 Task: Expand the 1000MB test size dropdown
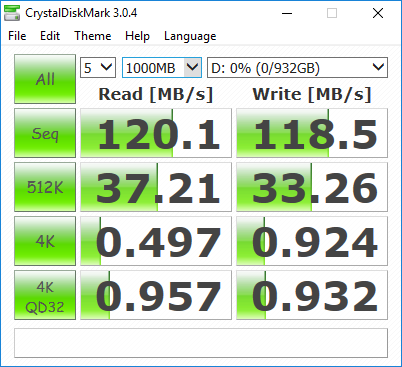(x=162, y=68)
